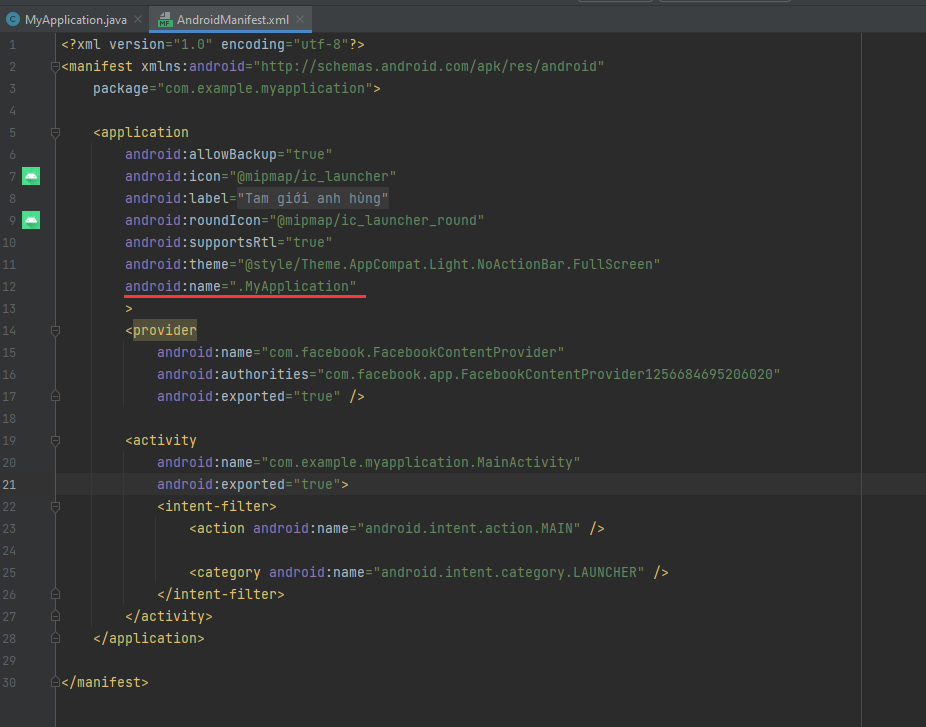Image resolution: width=926 pixels, height=727 pixels.
Task: Collapse the manifest tag fold on line 2
Action: pos(55,67)
